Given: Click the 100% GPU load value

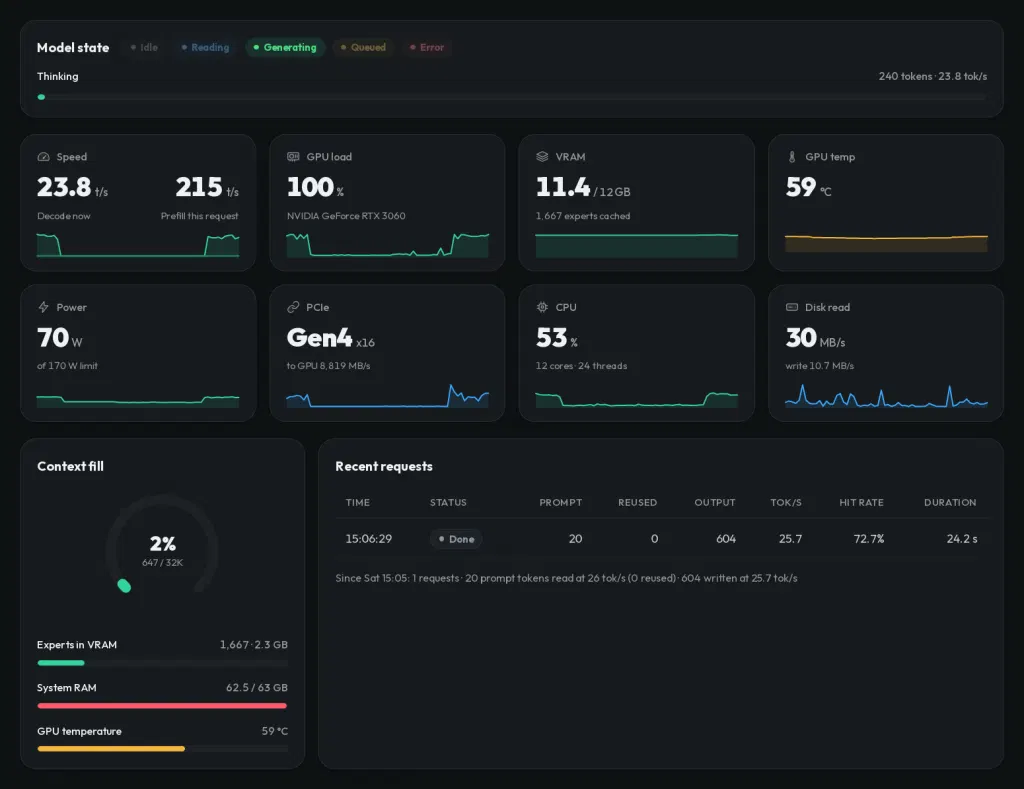Looking at the screenshot, I should pyautogui.click(x=315, y=187).
